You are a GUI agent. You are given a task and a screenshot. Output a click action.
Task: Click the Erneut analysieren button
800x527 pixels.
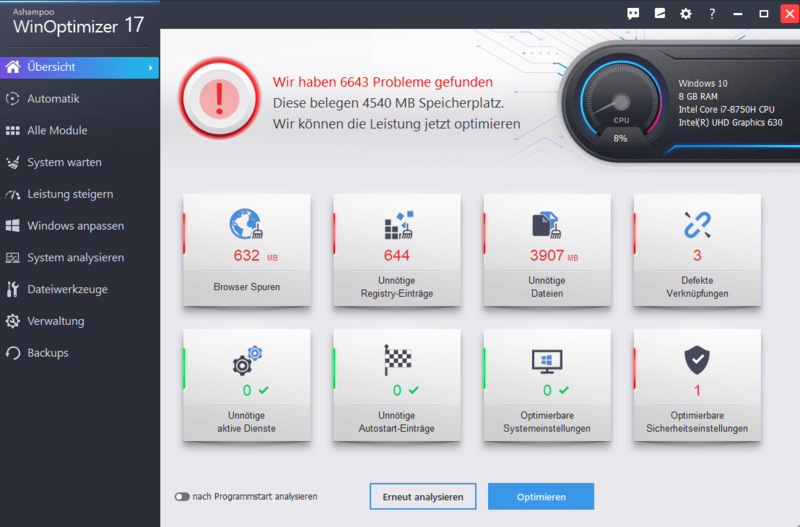[423, 496]
